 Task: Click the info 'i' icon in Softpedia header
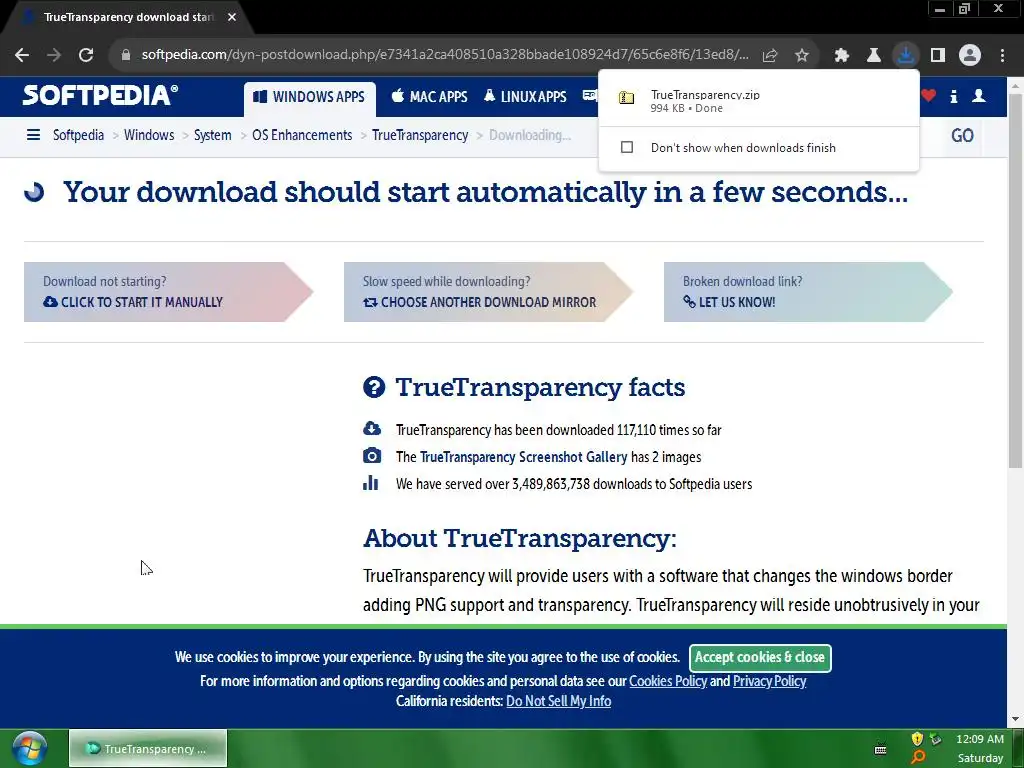953,97
